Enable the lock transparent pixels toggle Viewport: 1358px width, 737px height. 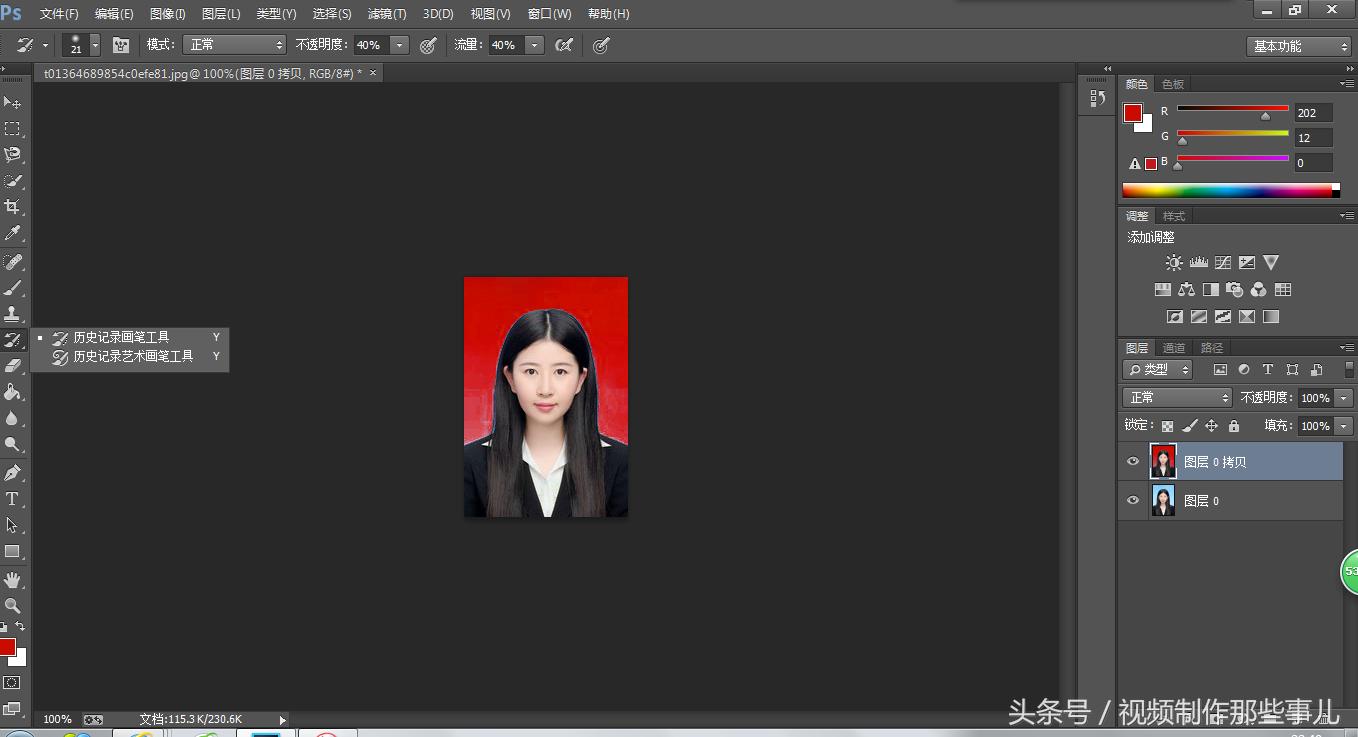[x=1166, y=425]
